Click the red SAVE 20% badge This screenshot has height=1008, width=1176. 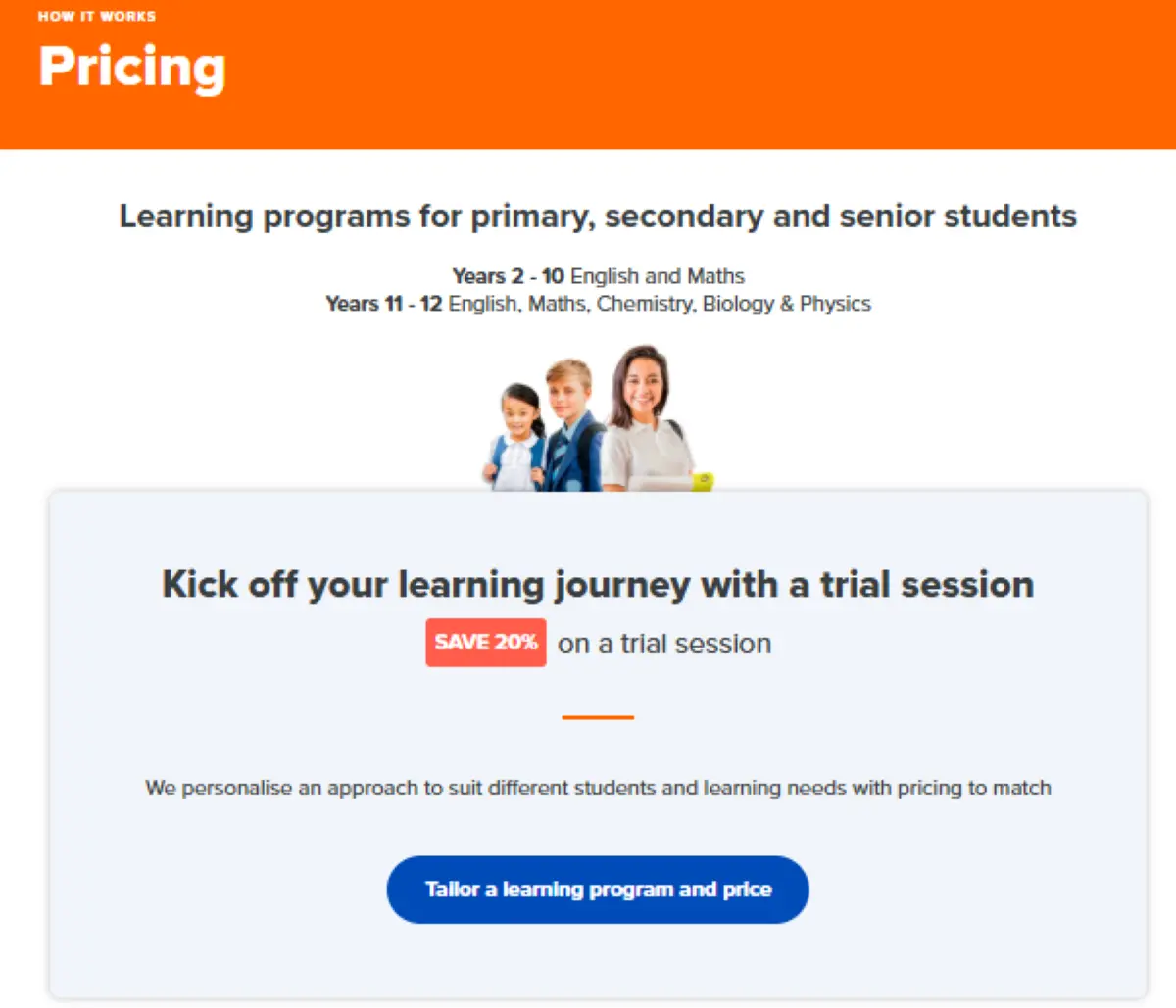[485, 643]
